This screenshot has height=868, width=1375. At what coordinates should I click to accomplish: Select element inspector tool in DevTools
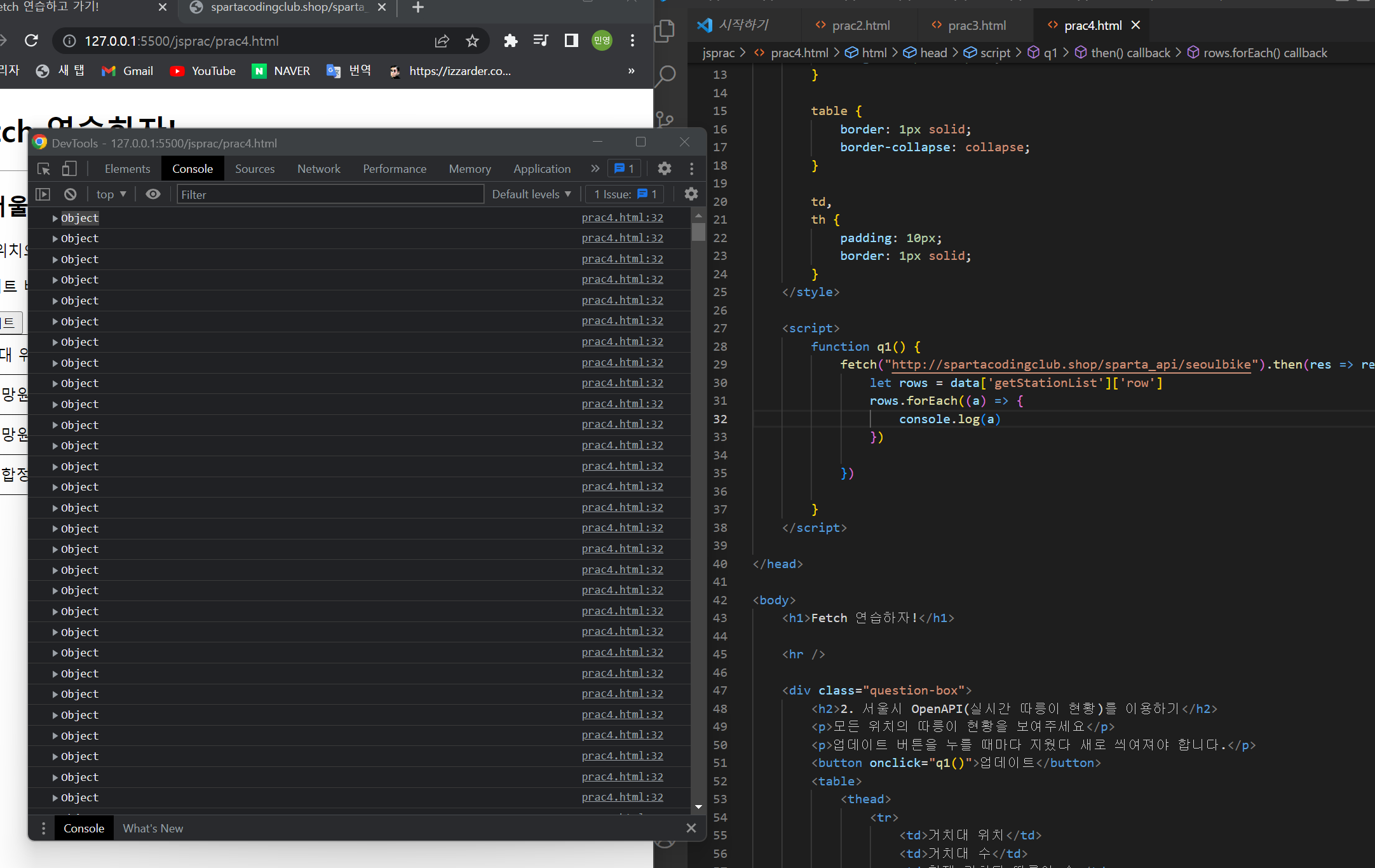44,168
